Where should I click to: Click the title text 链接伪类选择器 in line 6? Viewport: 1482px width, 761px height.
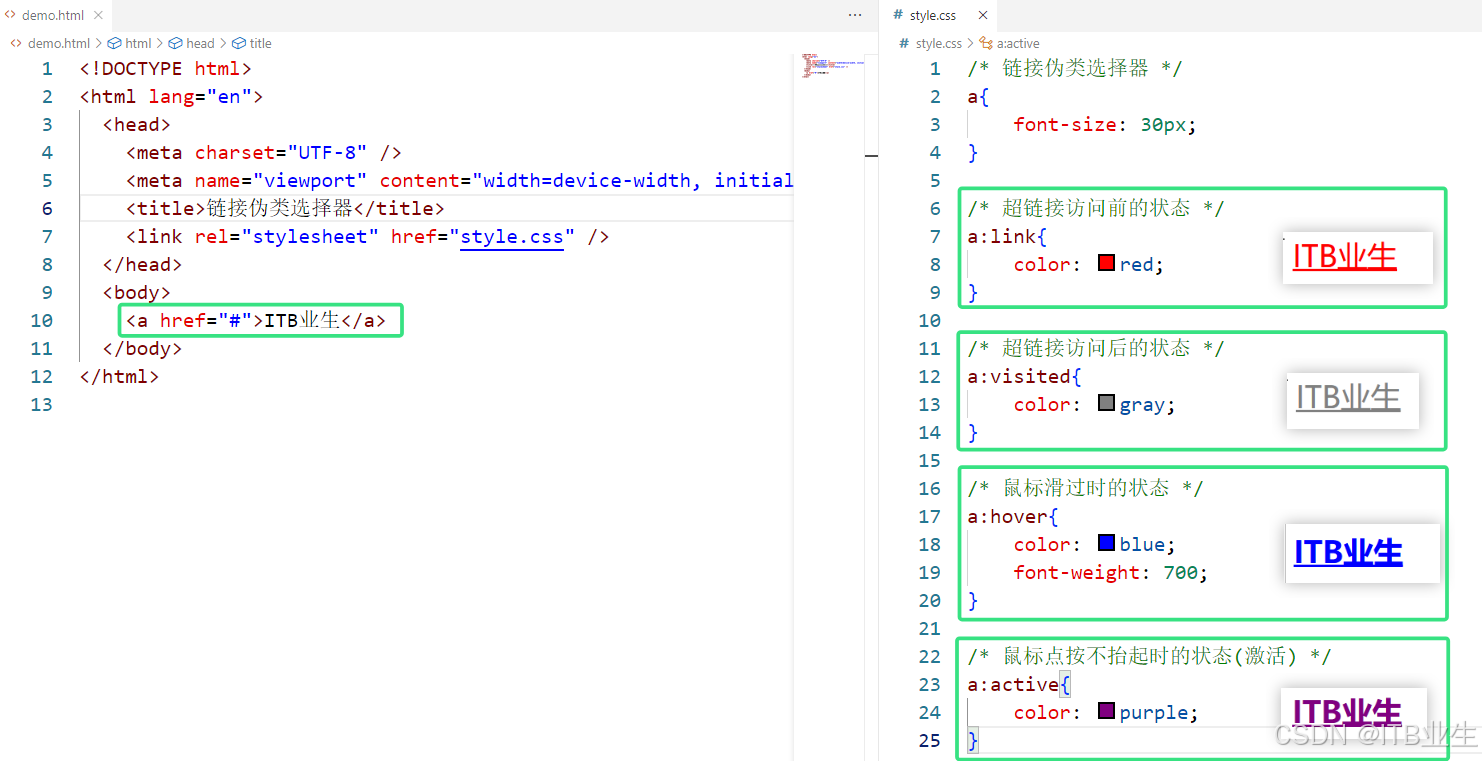tap(280, 209)
